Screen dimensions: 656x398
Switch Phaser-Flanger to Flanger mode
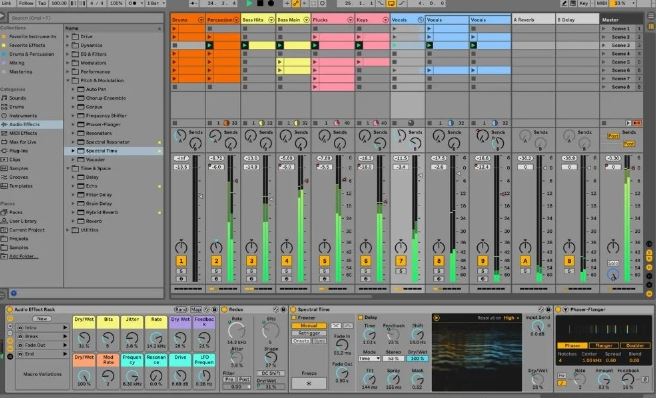click(x=604, y=346)
